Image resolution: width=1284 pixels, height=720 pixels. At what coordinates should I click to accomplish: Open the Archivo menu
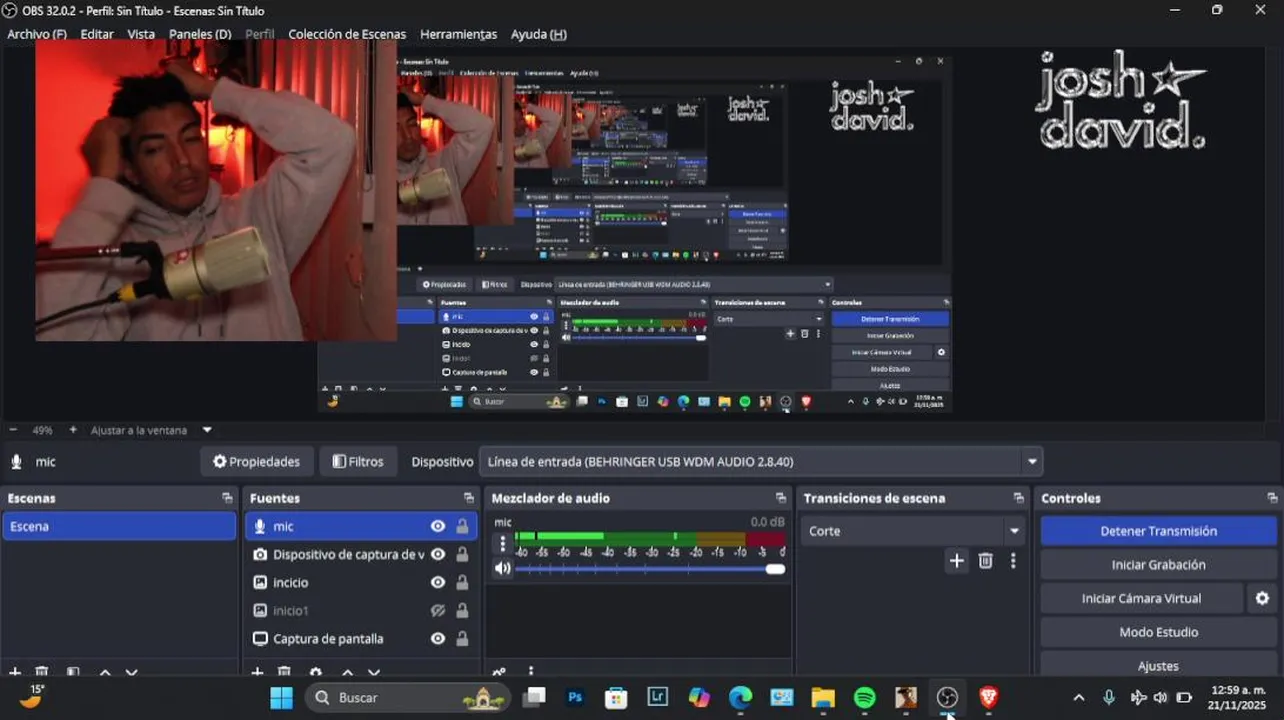tap(37, 34)
